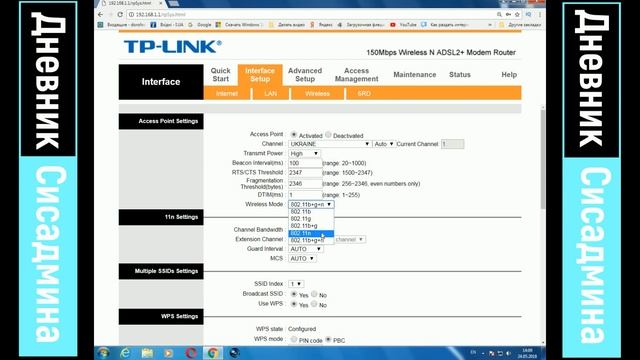Click the EN language indicator
Screen dimensions: 640x360
pyautogui.click(x=473, y=352)
